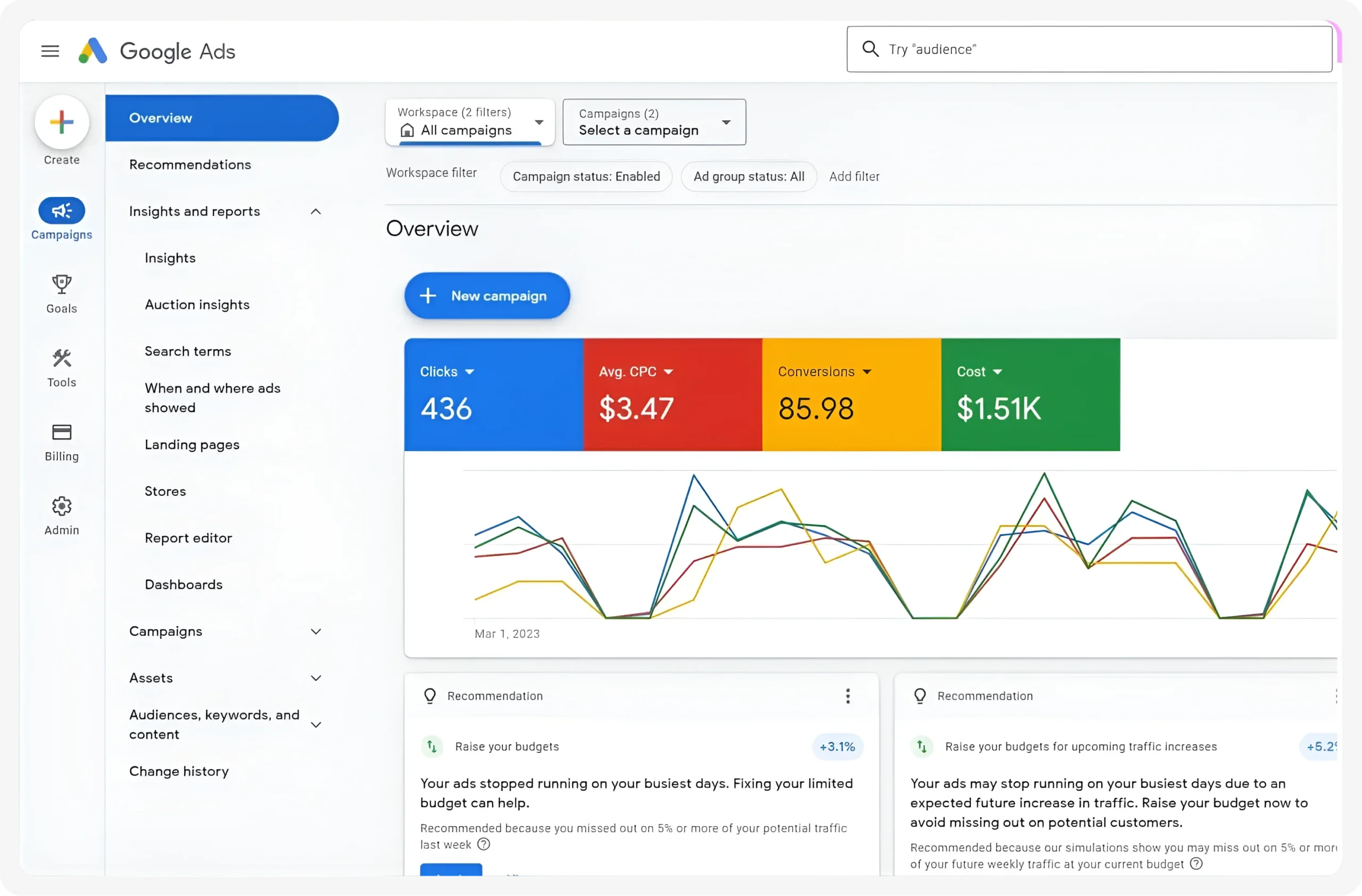Image resolution: width=1362 pixels, height=896 pixels.
Task: Click the Create plus button
Action: click(x=62, y=121)
